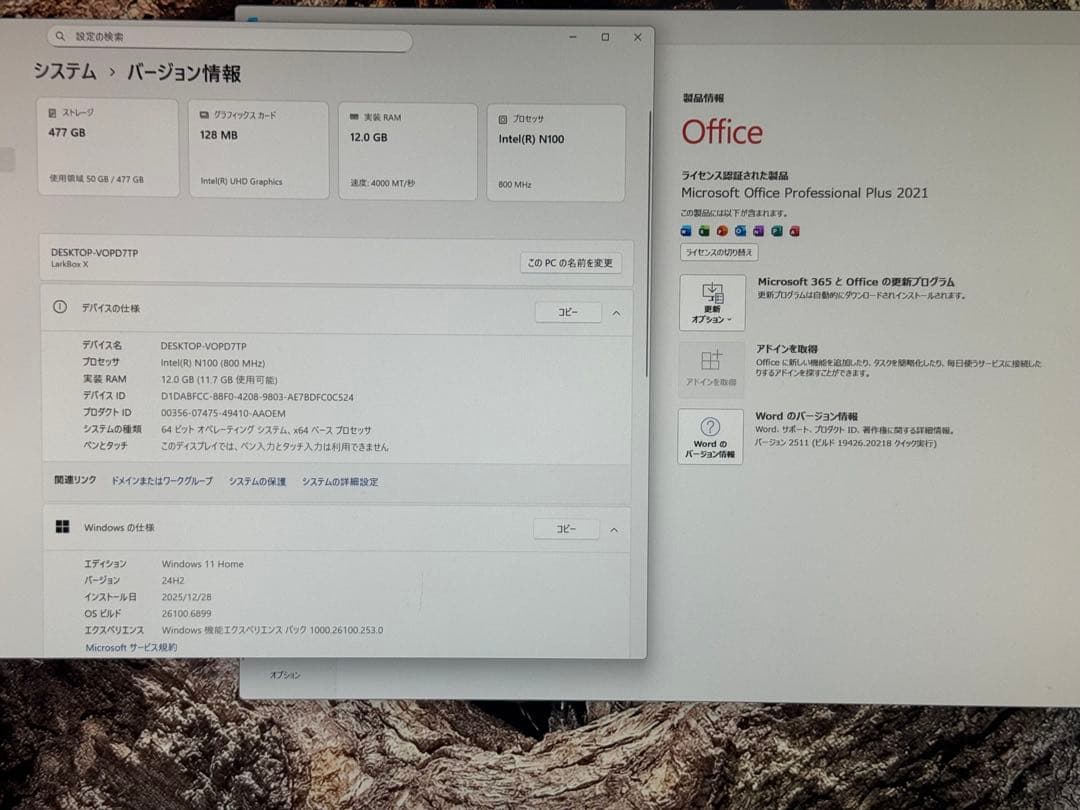The width and height of the screenshot is (1080, 810).
Task: Click the Access app icon
Action: click(x=795, y=231)
